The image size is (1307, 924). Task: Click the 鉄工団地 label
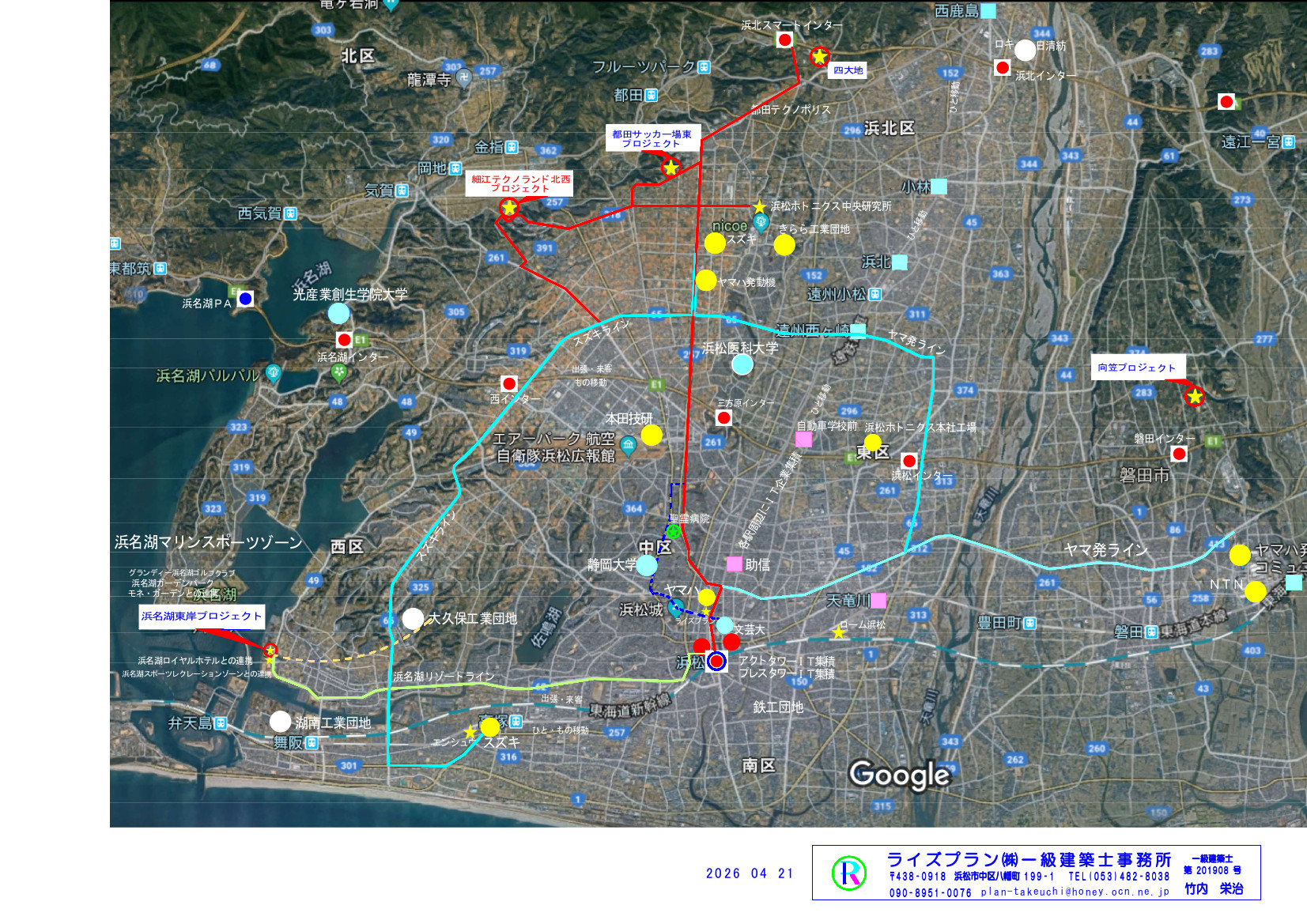pos(778,707)
